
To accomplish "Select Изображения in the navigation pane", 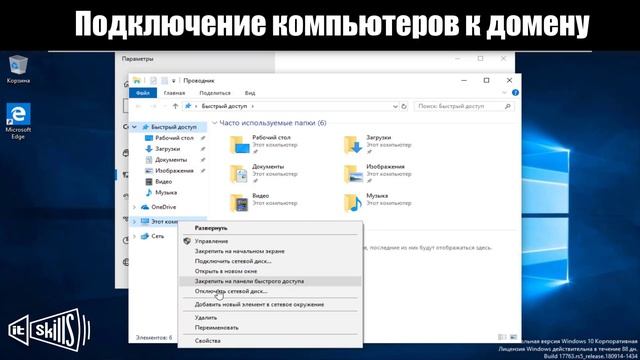I will point(174,171).
